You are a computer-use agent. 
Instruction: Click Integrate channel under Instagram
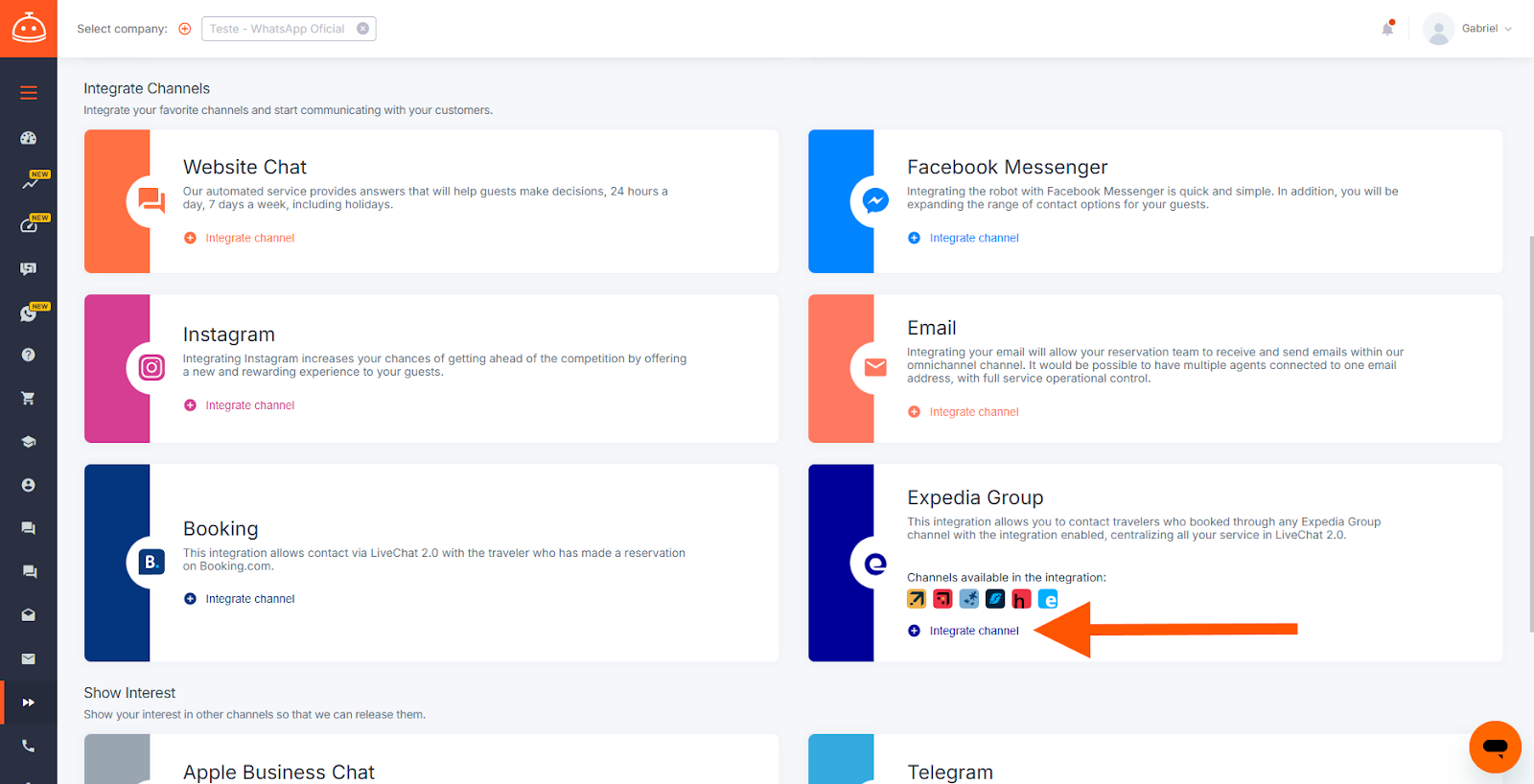pyautogui.click(x=239, y=405)
